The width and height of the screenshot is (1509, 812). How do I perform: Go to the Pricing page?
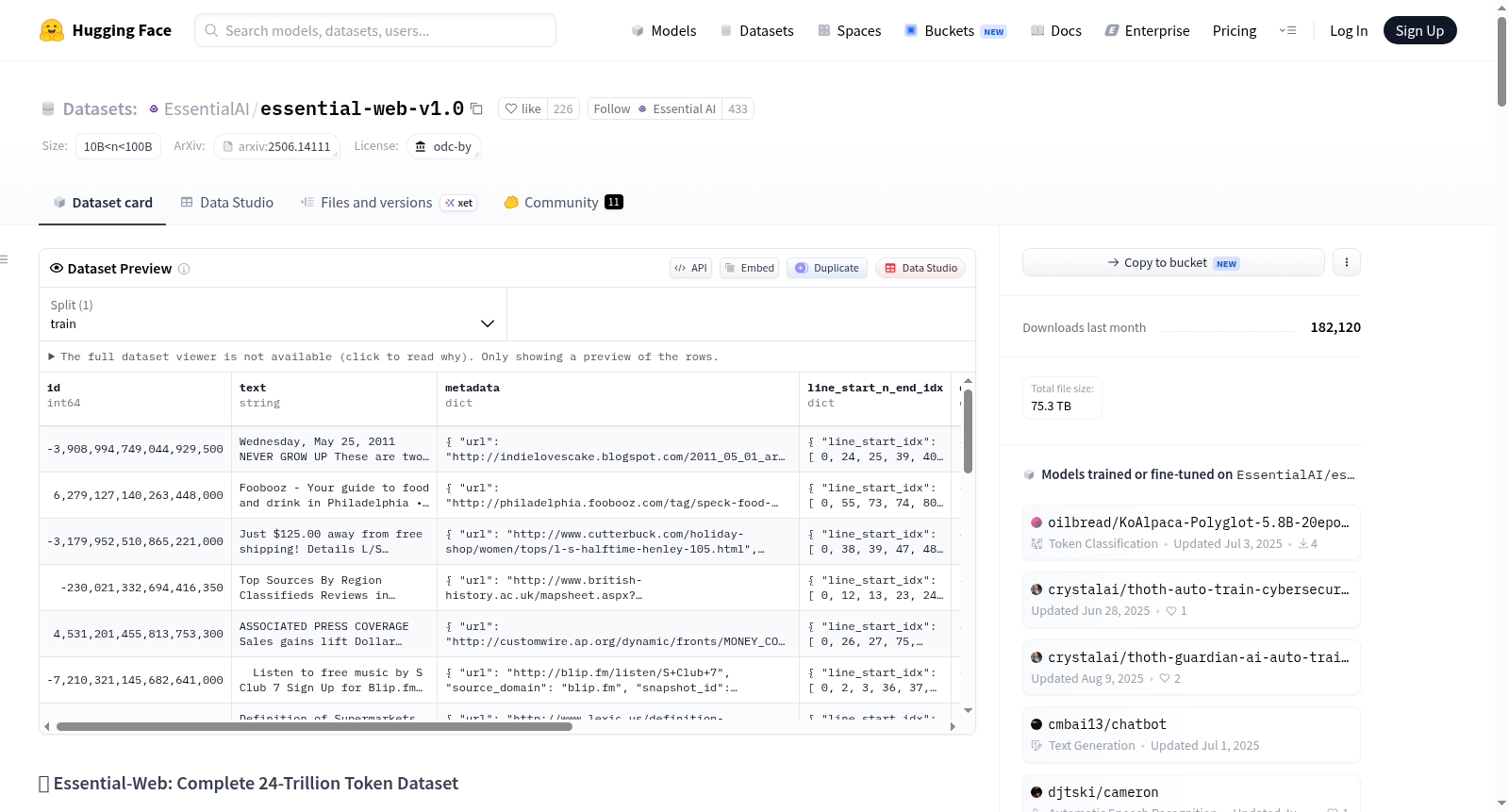[1235, 30]
